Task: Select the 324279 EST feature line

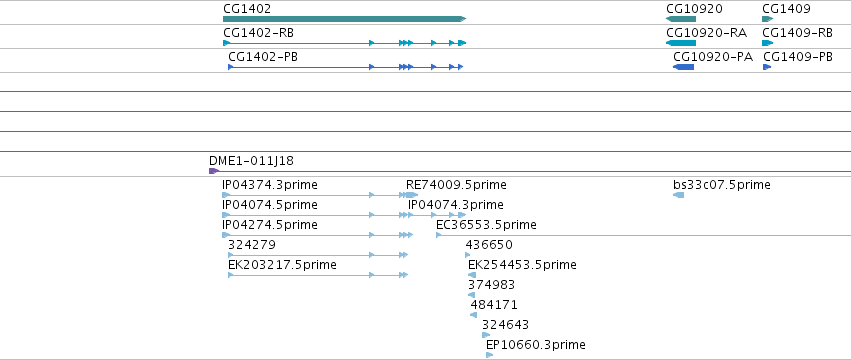Action: (318, 255)
